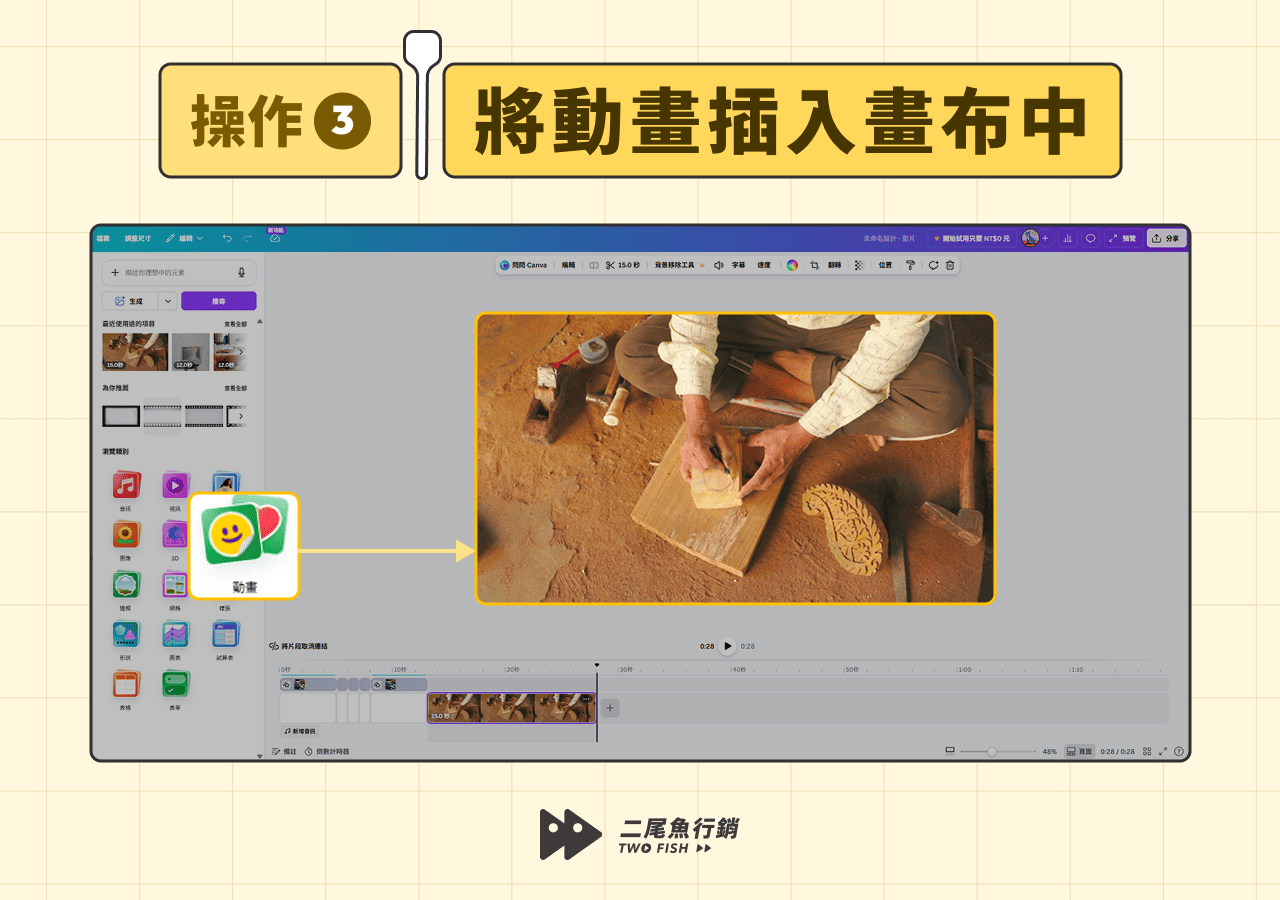Screen dimensions: 1280x900
Task: Expand the dropdown arrow beside 生成
Action: coord(168,300)
